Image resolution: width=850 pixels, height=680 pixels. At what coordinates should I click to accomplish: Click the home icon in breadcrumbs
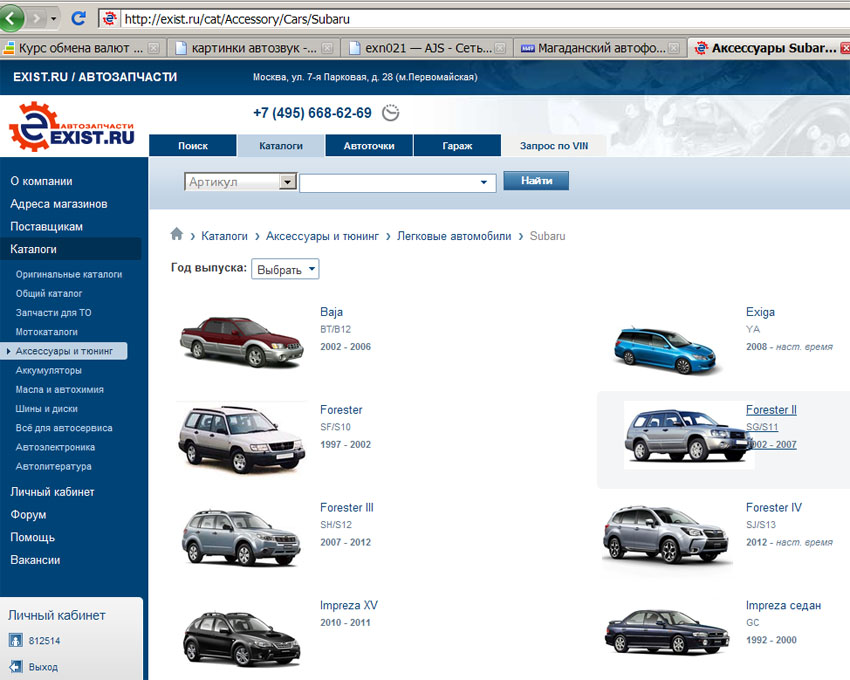177,235
